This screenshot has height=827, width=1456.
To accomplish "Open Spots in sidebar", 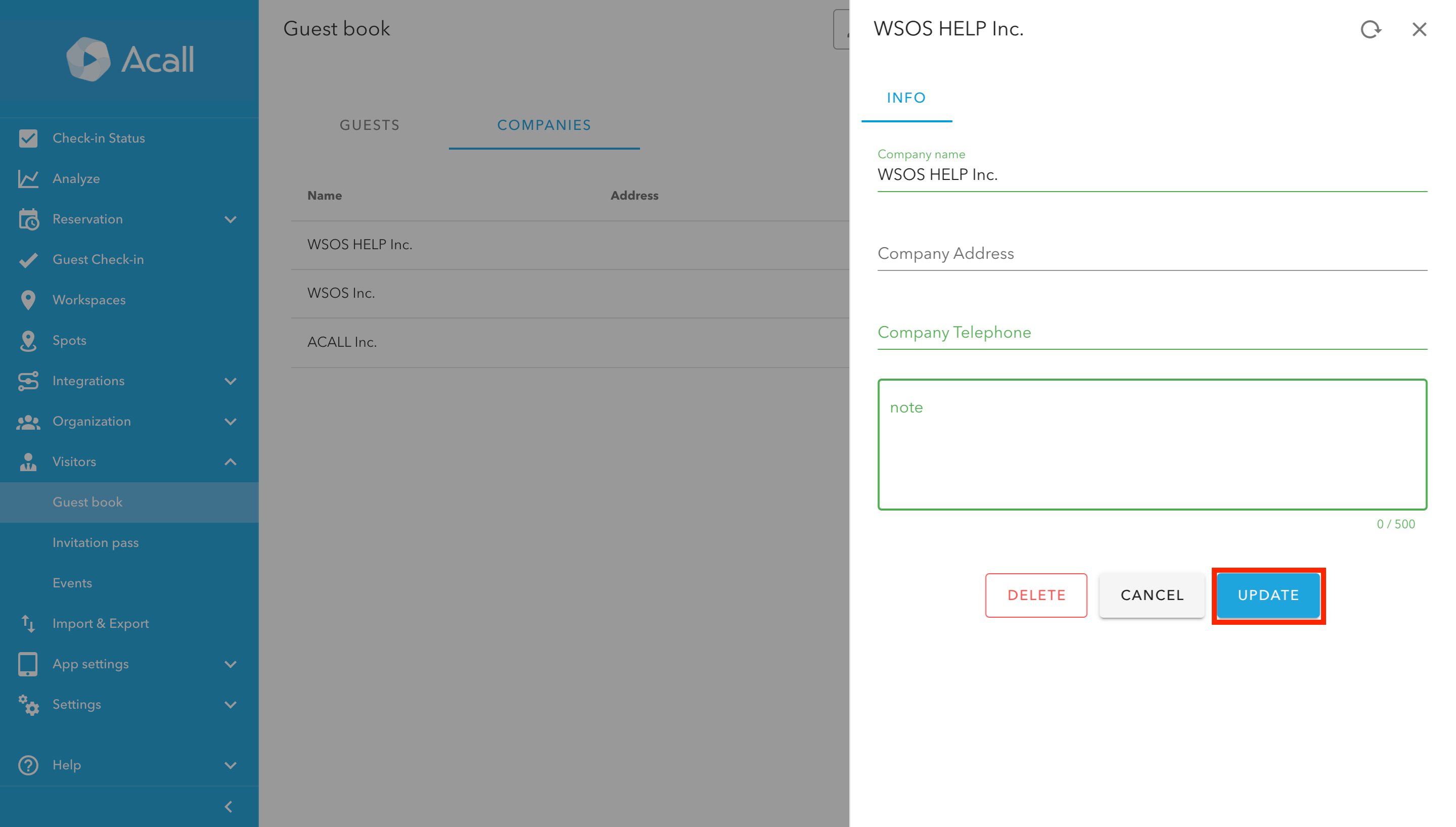I will 129,340.
